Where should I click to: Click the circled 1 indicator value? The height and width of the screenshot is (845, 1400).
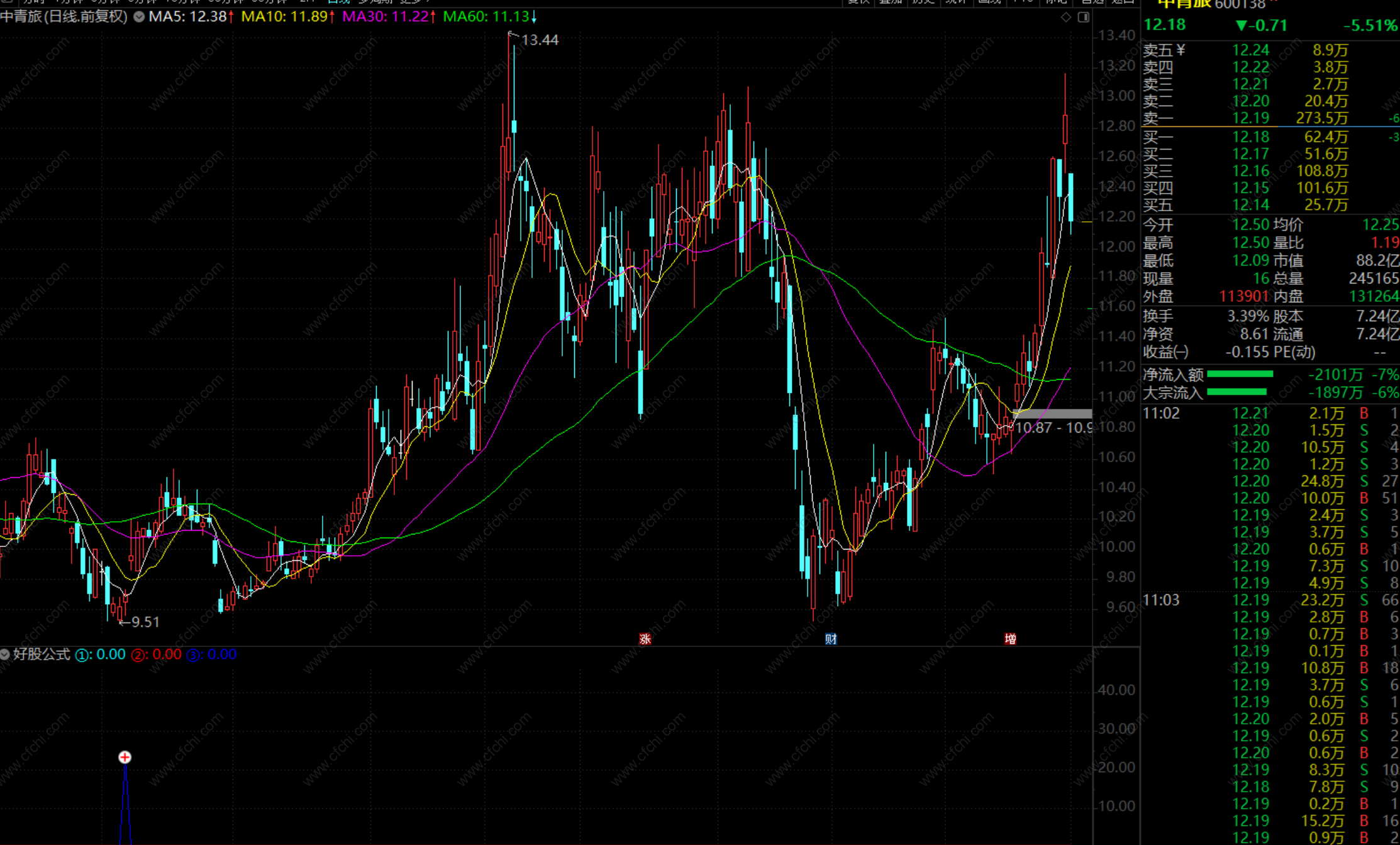pyautogui.click(x=101, y=654)
